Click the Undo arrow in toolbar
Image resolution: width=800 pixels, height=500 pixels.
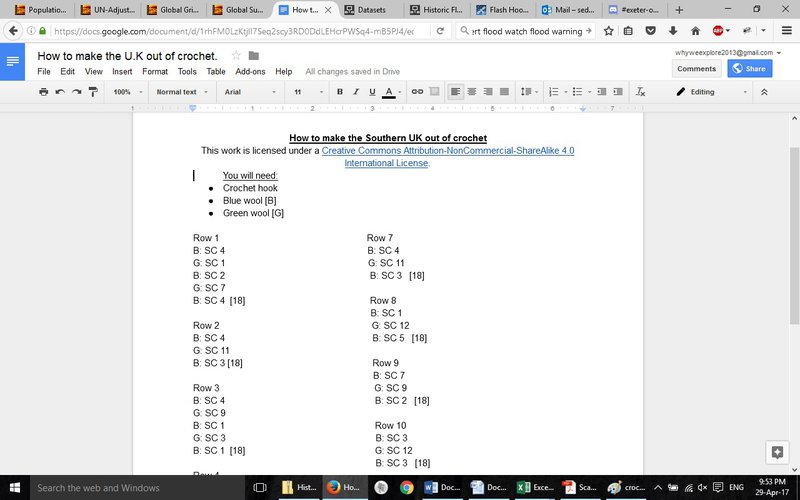pos(60,92)
